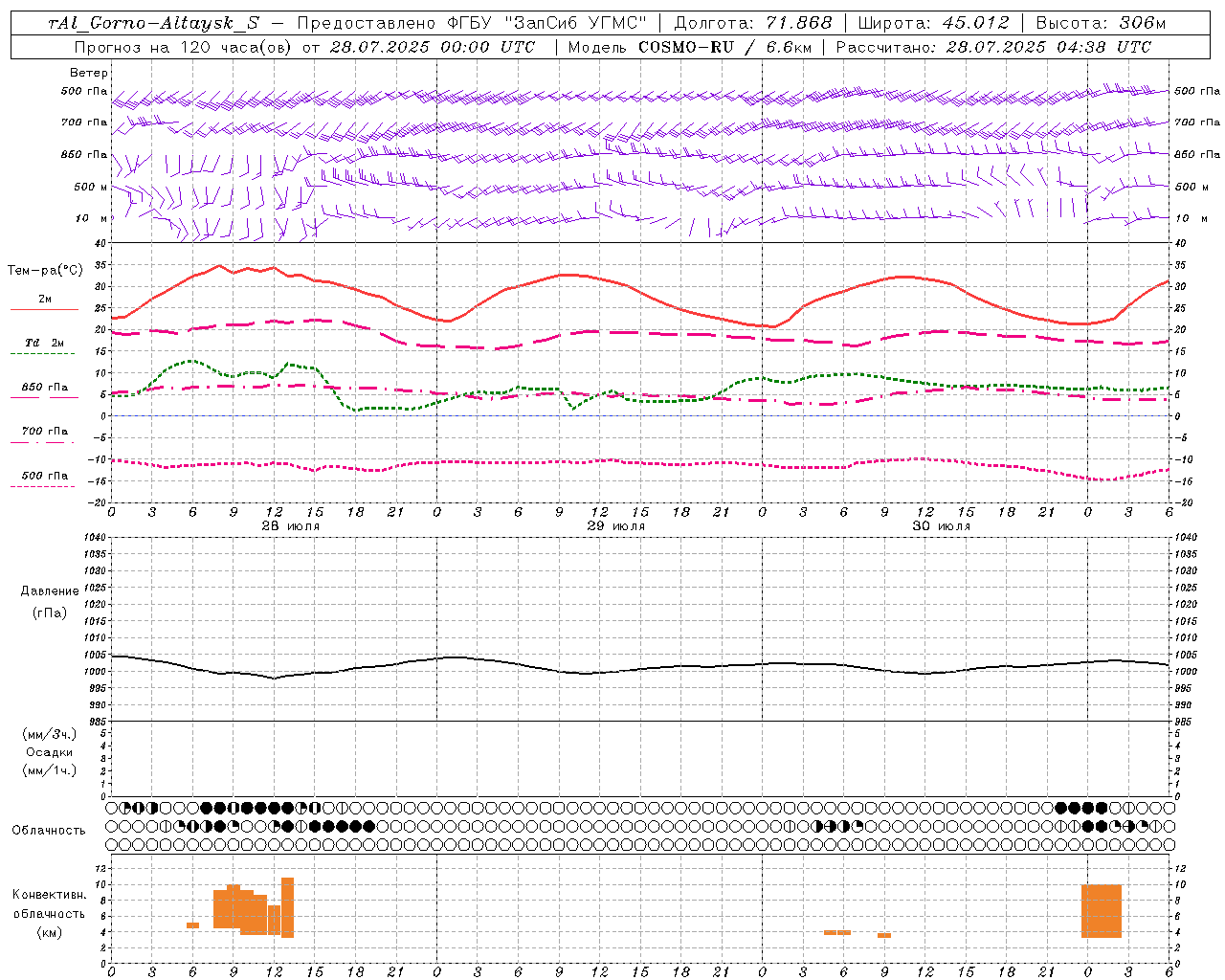The height and width of the screenshot is (980, 1225).
Task: Select the 2м temperature legend label
Action: tap(45, 299)
